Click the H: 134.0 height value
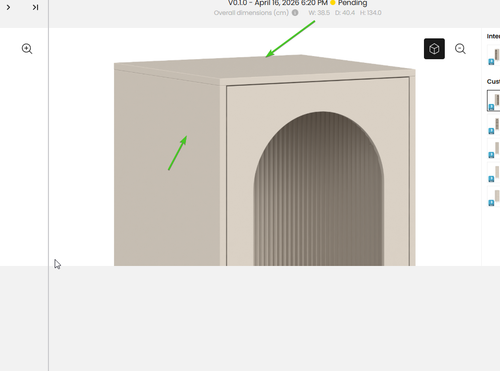500x371 pixels. (370, 13)
